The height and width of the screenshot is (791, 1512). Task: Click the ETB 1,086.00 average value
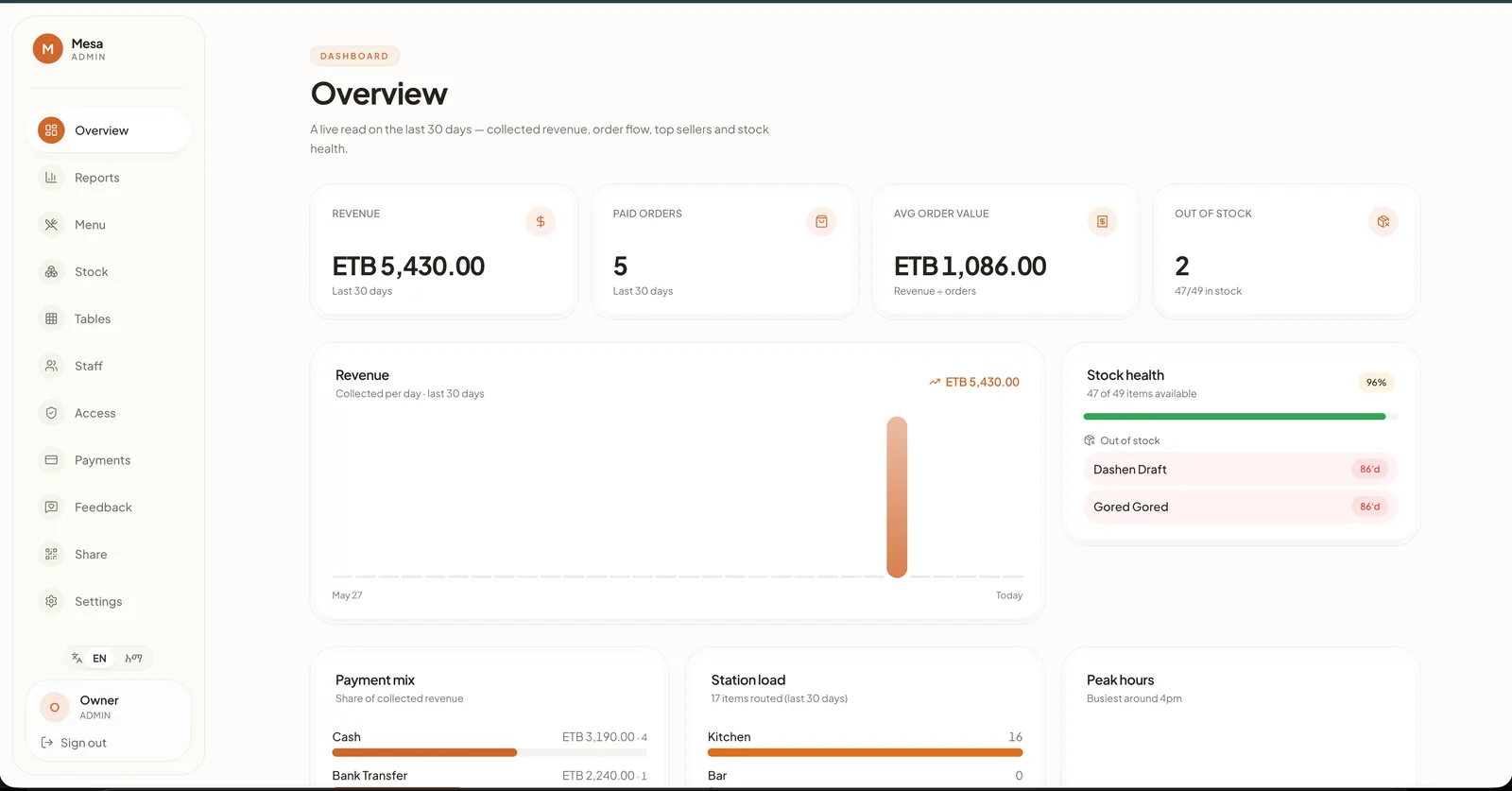click(x=971, y=267)
